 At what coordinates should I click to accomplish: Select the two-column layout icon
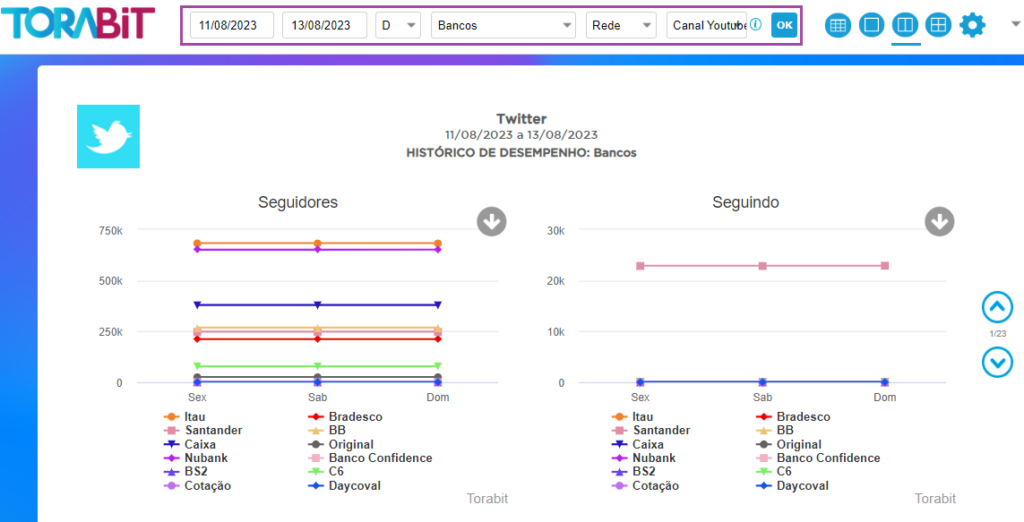[x=905, y=25]
